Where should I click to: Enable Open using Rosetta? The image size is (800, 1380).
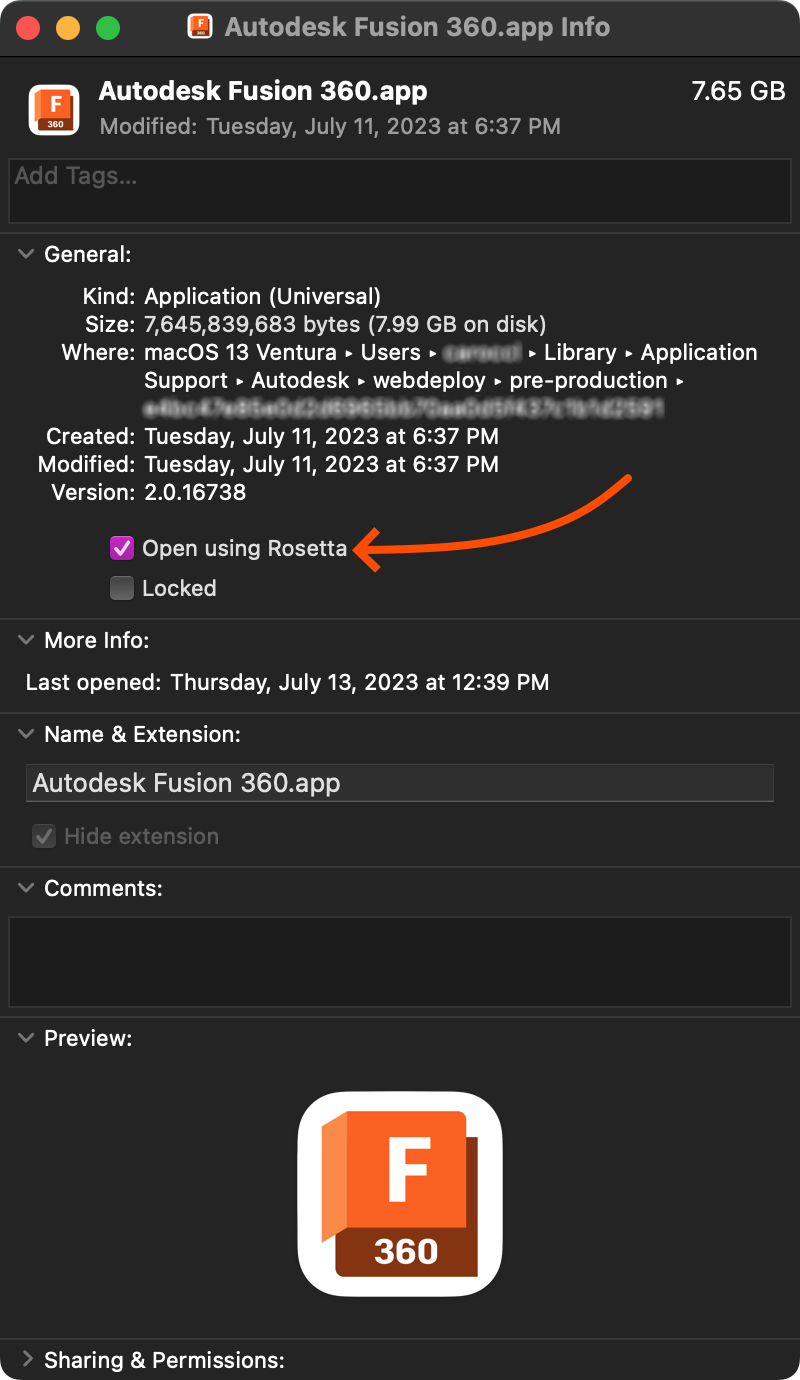point(121,548)
